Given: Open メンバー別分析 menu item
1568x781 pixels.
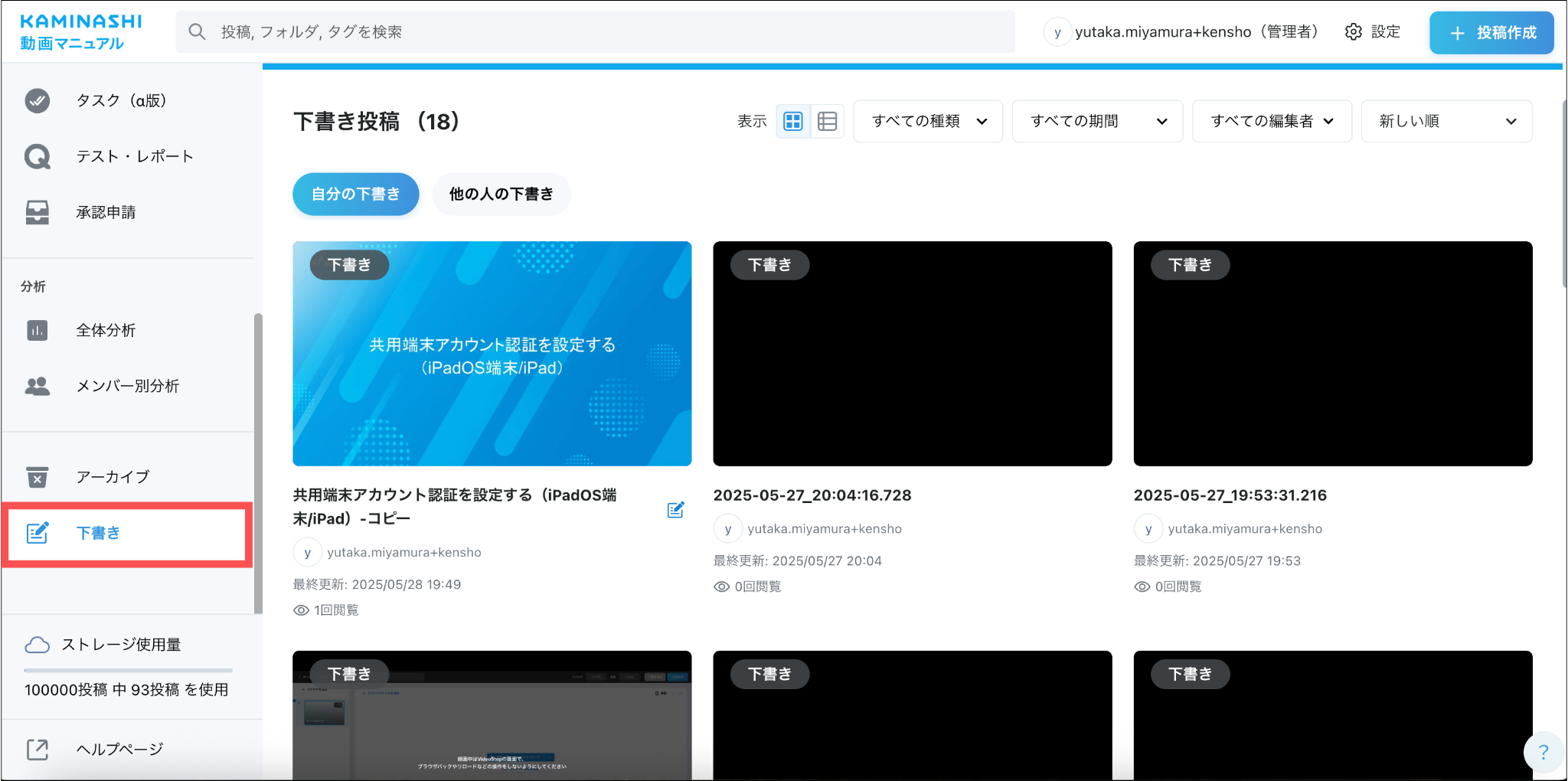Looking at the screenshot, I should 127,386.
